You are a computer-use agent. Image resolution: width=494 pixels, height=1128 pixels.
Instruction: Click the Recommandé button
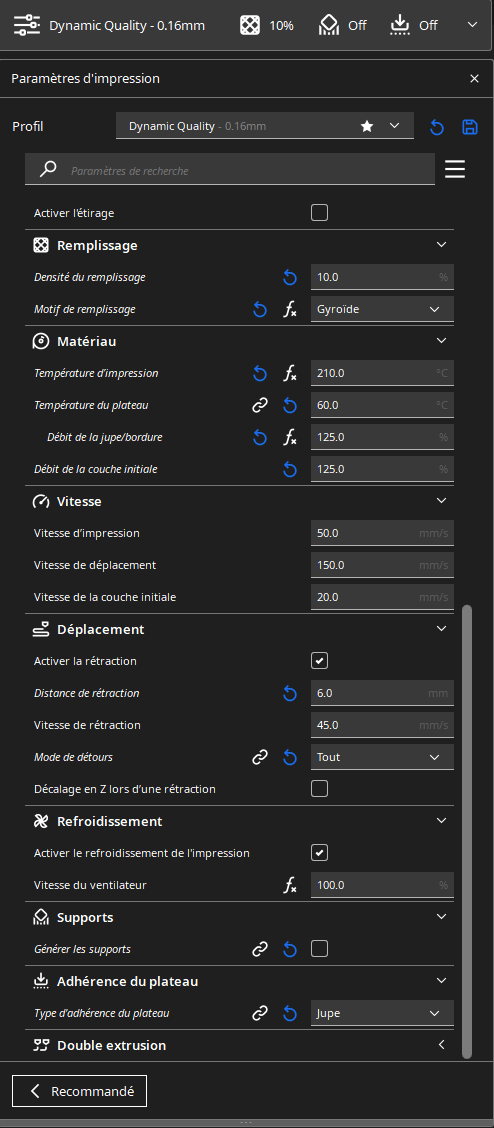[79, 1091]
